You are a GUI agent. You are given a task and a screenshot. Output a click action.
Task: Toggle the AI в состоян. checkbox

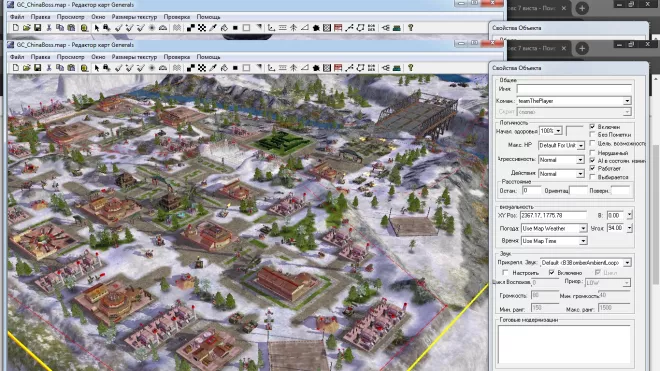point(592,161)
